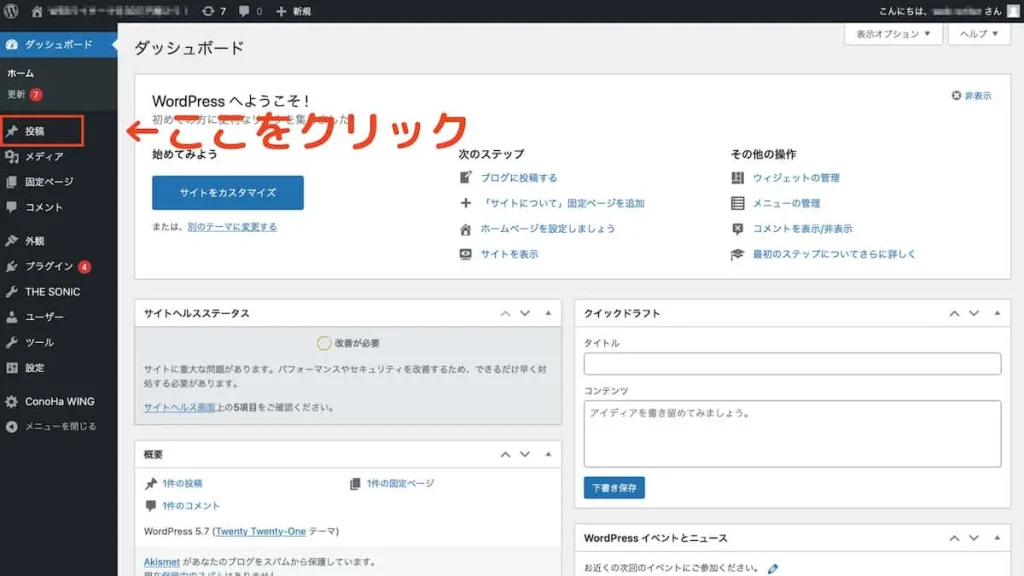This screenshot has height=576, width=1024.
Task: Focus the コンテンツ text area
Action: (792, 434)
